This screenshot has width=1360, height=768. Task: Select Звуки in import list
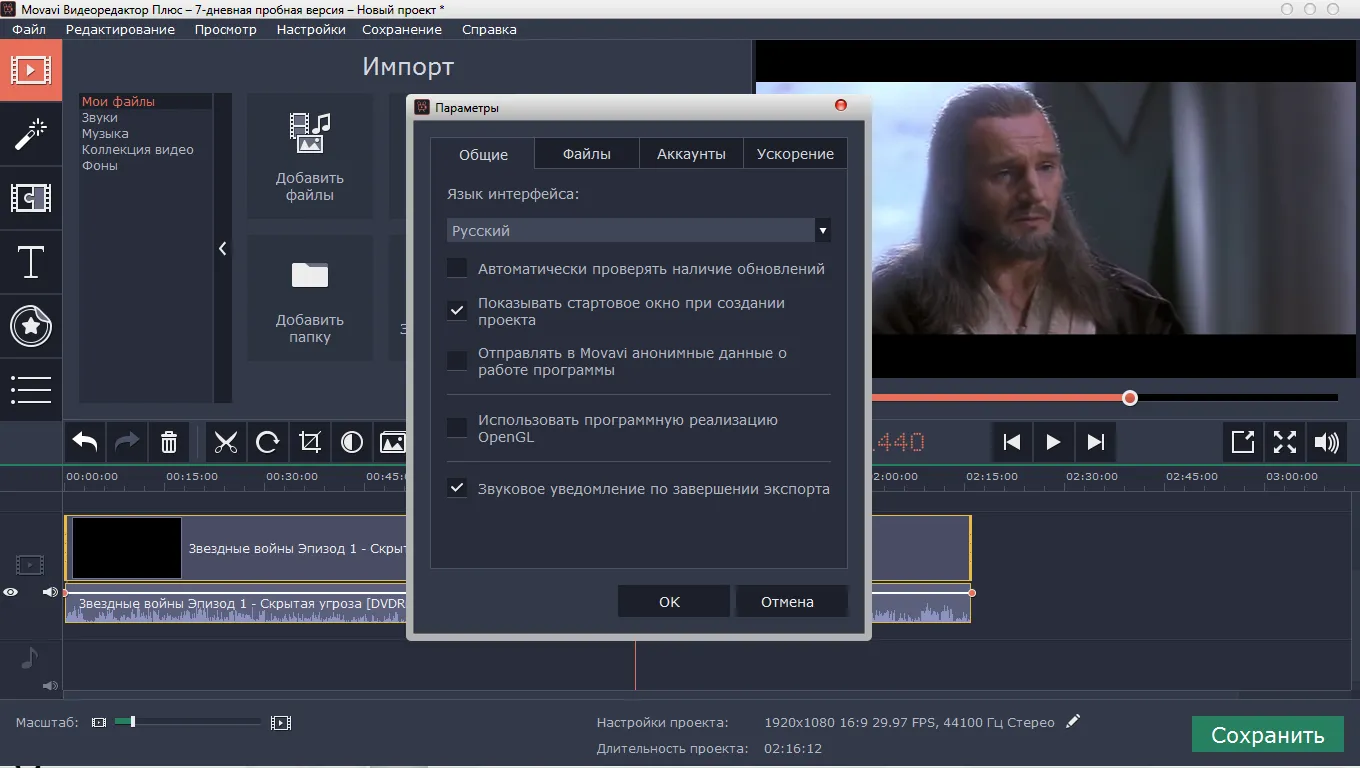tap(100, 117)
